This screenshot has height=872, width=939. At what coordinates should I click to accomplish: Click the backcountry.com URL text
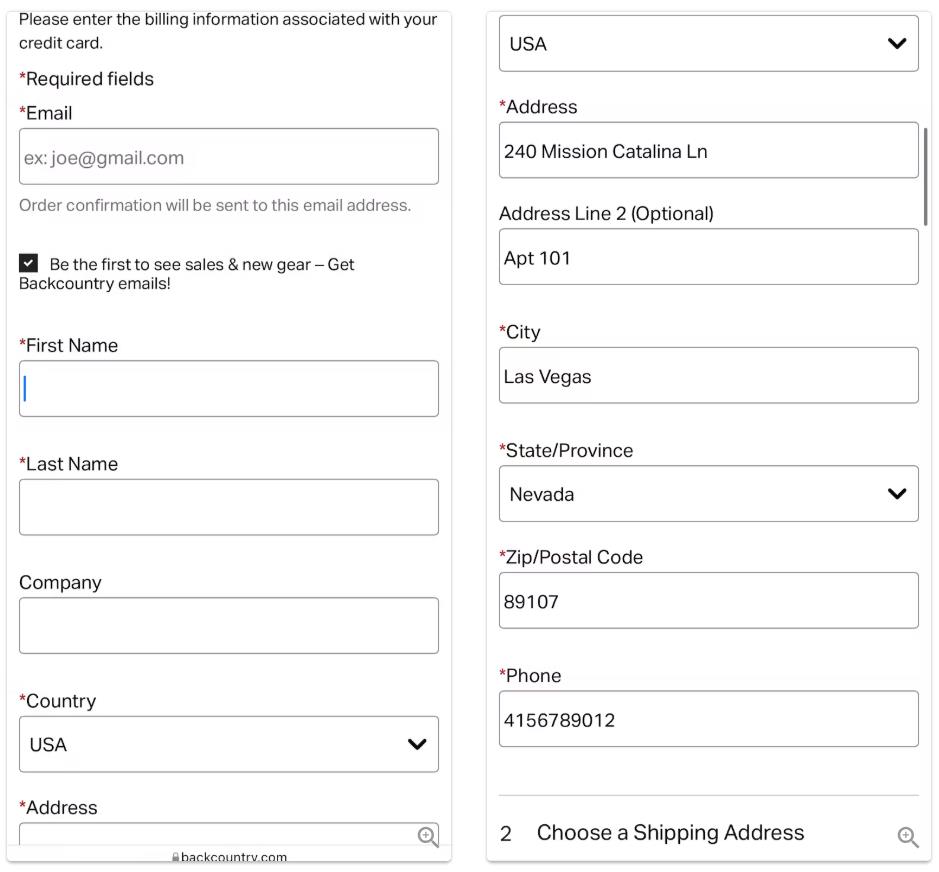pyautogui.click(x=234, y=858)
